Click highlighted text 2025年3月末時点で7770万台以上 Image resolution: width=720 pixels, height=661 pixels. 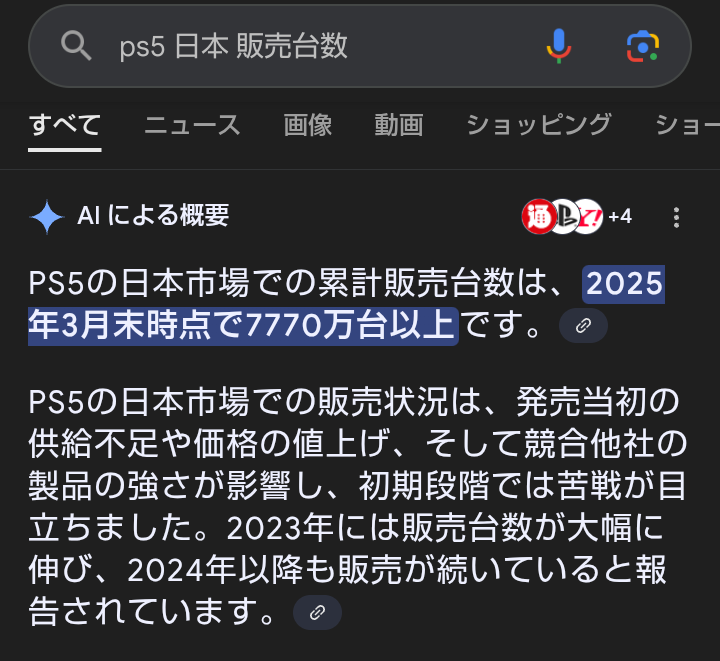(346, 305)
